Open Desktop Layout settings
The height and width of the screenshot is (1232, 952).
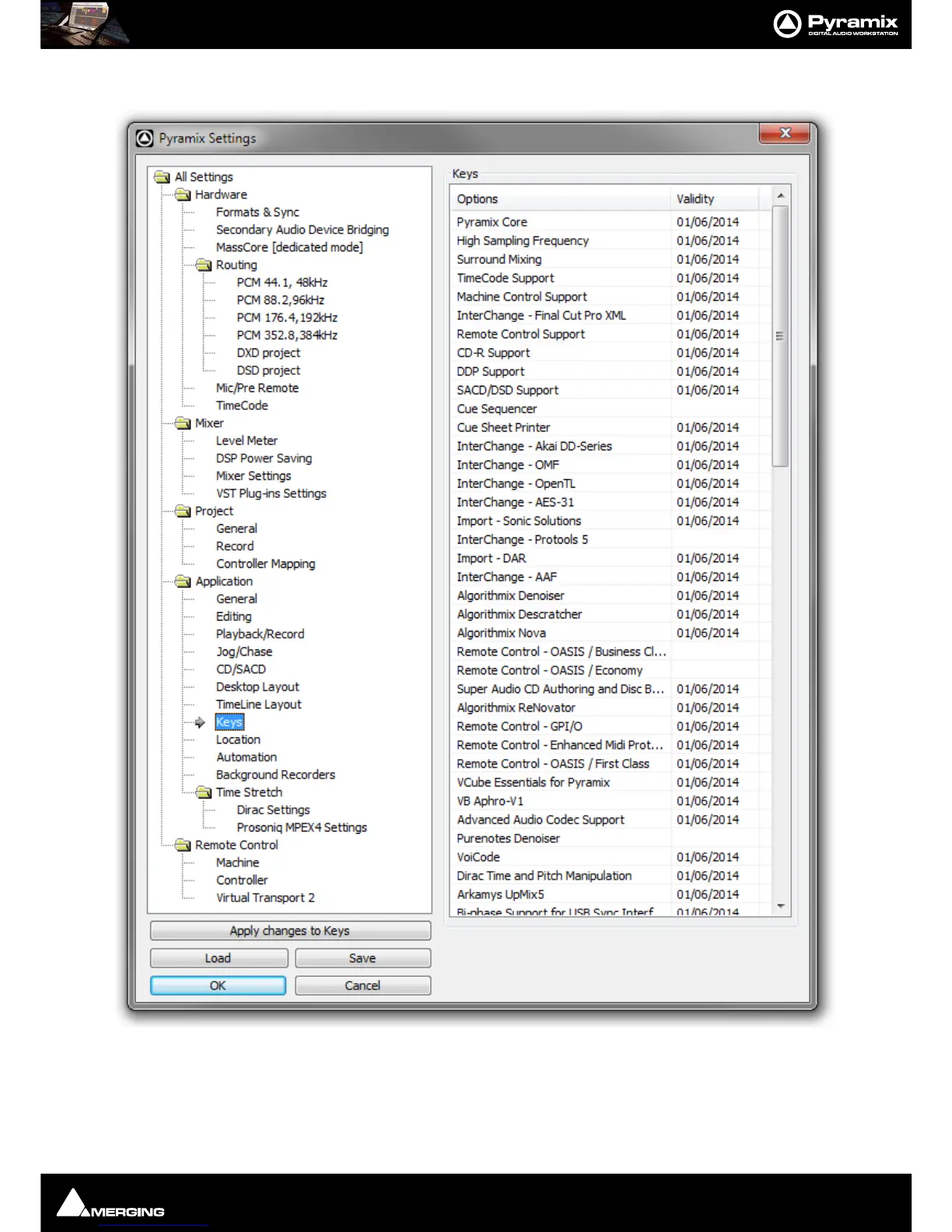click(257, 688)
